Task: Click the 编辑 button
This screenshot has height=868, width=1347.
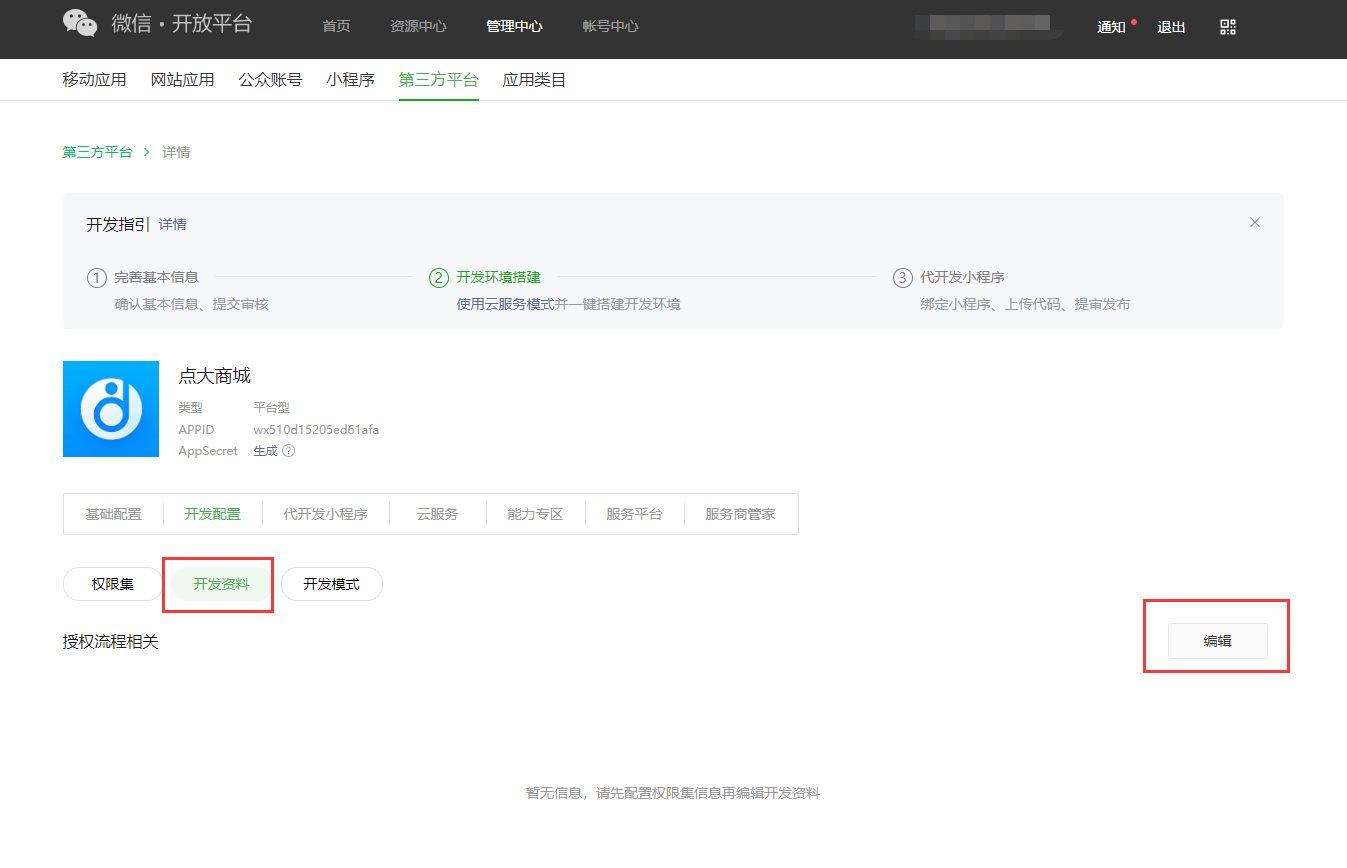Action: tap(1218, 641)
